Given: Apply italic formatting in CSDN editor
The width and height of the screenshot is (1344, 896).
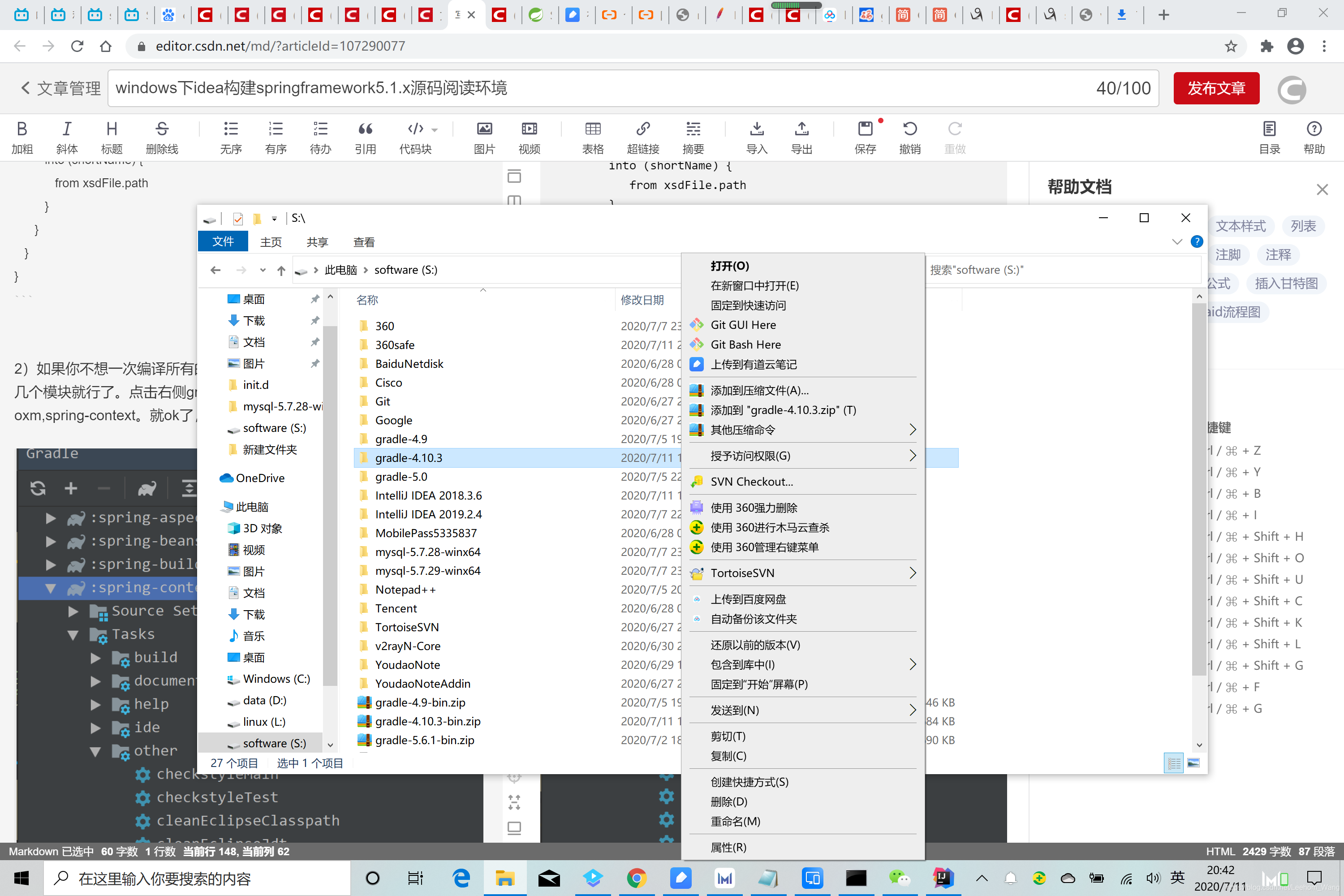Looking at the screenshot, I should tap(67, 137).
